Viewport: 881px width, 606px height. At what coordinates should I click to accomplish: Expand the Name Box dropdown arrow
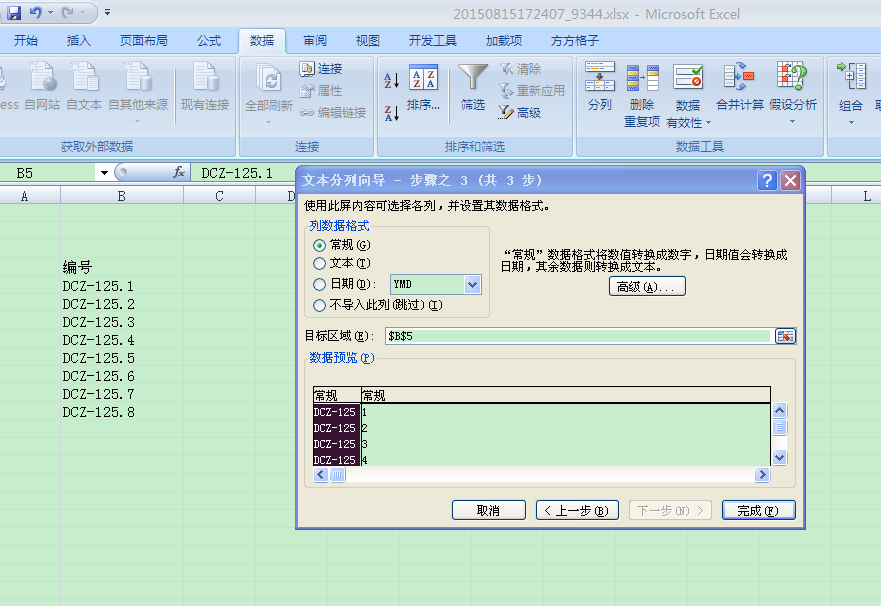pyautogui.click(x=103, y=173)
